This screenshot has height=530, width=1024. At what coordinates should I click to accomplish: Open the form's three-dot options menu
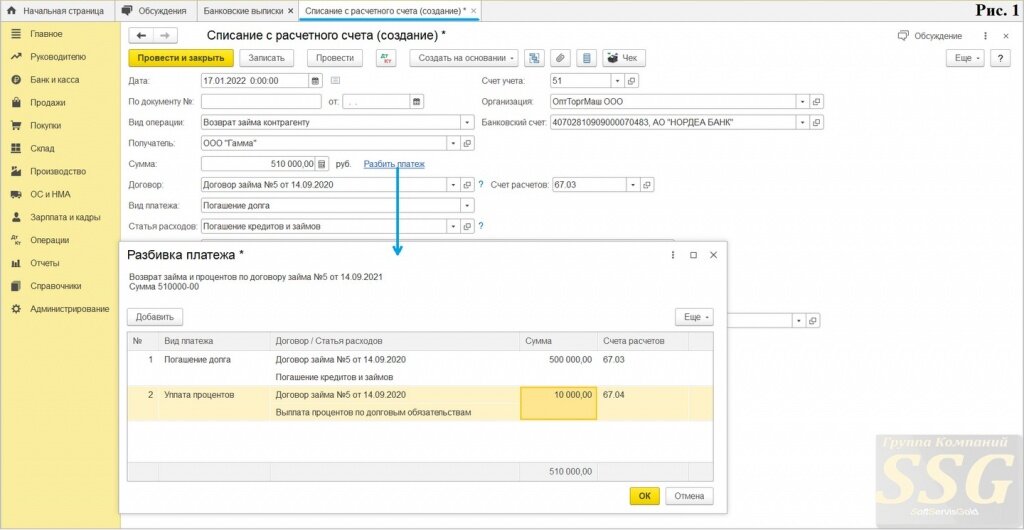tap(985, 36)
